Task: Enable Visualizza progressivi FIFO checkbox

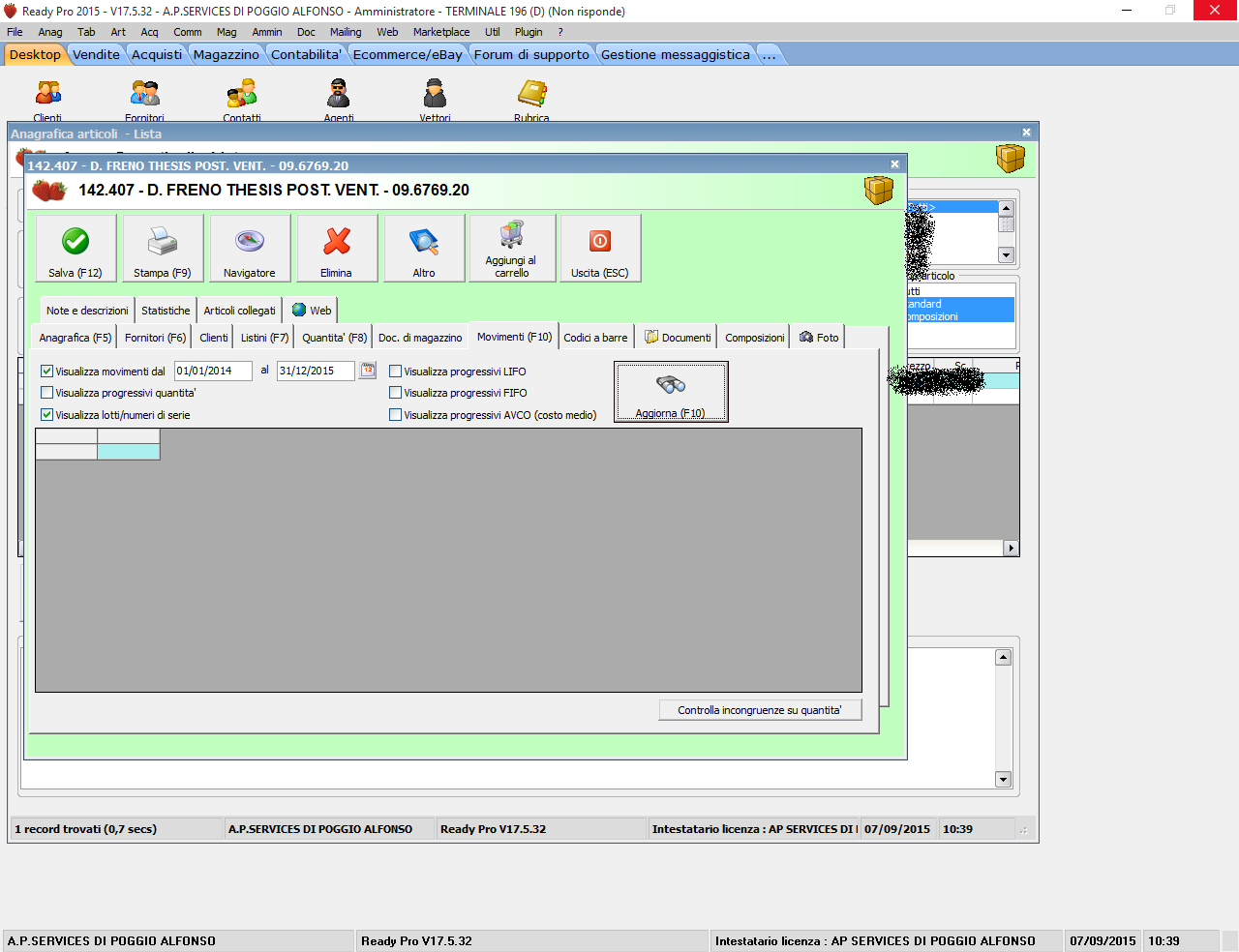Action: point(395,393)
